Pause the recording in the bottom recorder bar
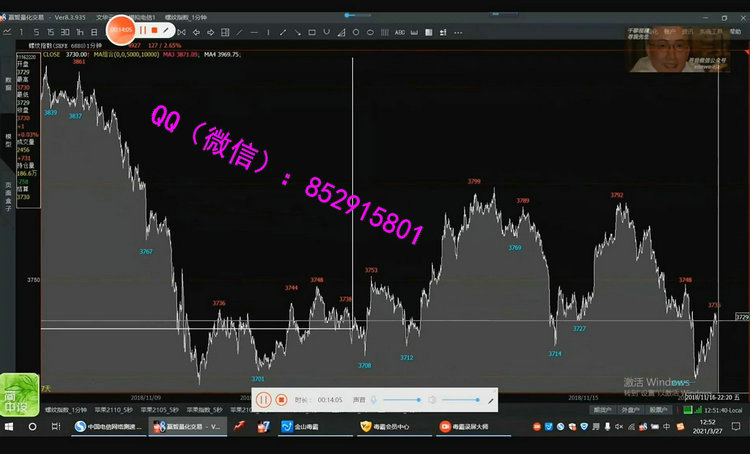The height and width of the screenshot is (454, 750). (264, 400)
